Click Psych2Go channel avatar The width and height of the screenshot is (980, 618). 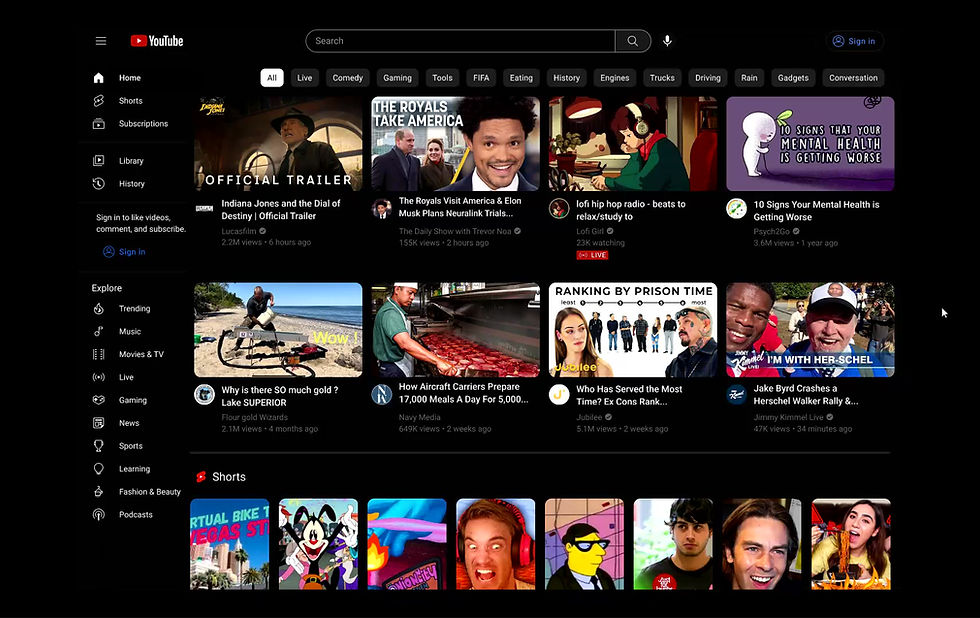[x=737, y=209]
